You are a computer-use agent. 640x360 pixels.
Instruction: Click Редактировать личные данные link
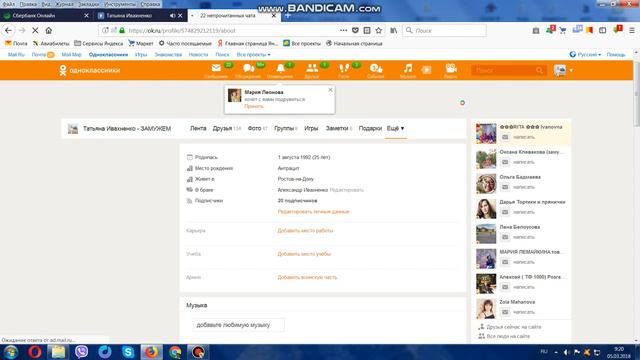click(x=313, y=211)
